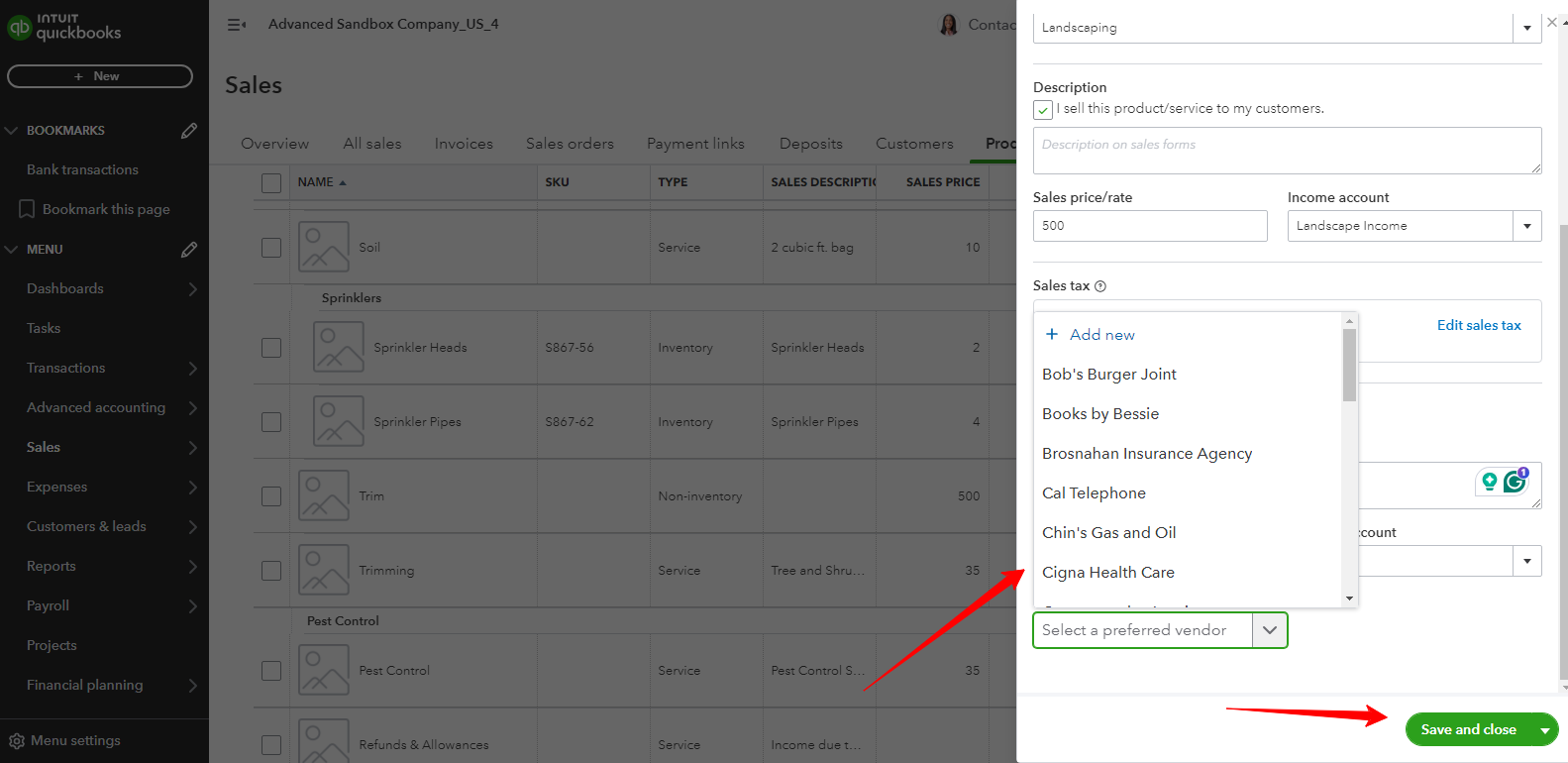The height and width of the screenshot is (763, 1568).
Task: Edit menu with the pencil icon
Action: pos(189,250)
